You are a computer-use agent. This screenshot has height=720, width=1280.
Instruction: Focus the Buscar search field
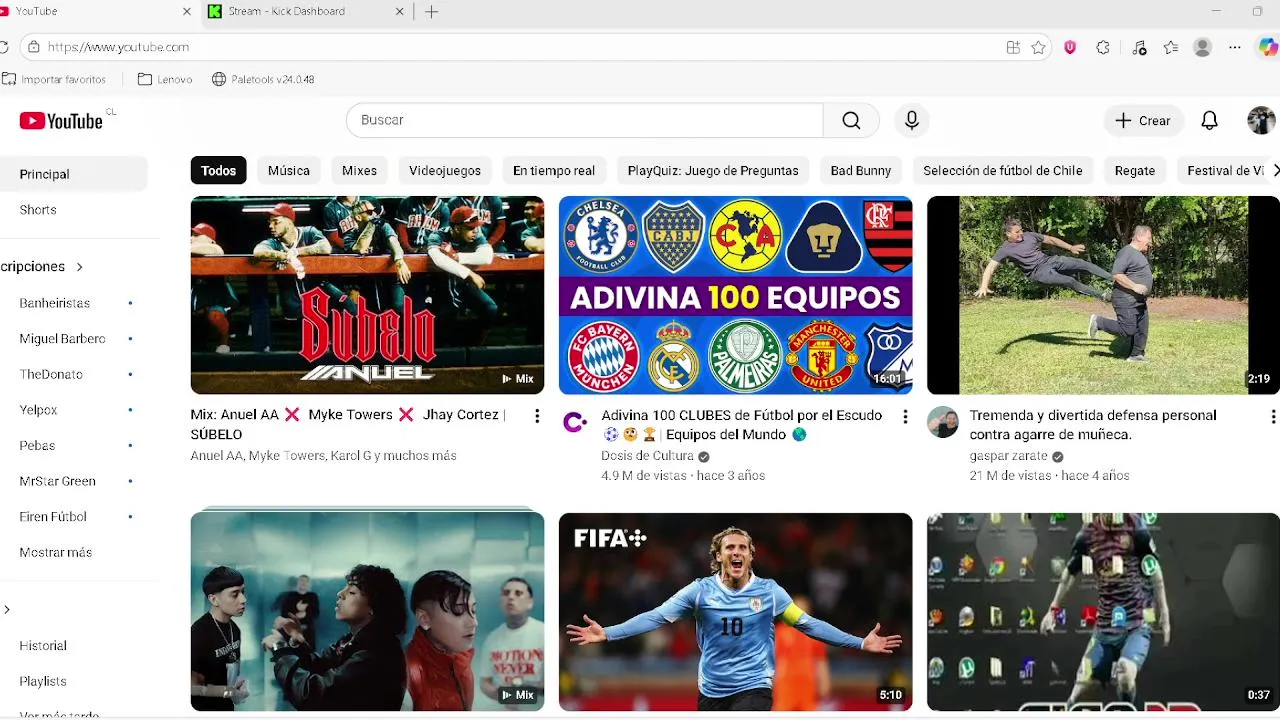click(x=585, y=120)
